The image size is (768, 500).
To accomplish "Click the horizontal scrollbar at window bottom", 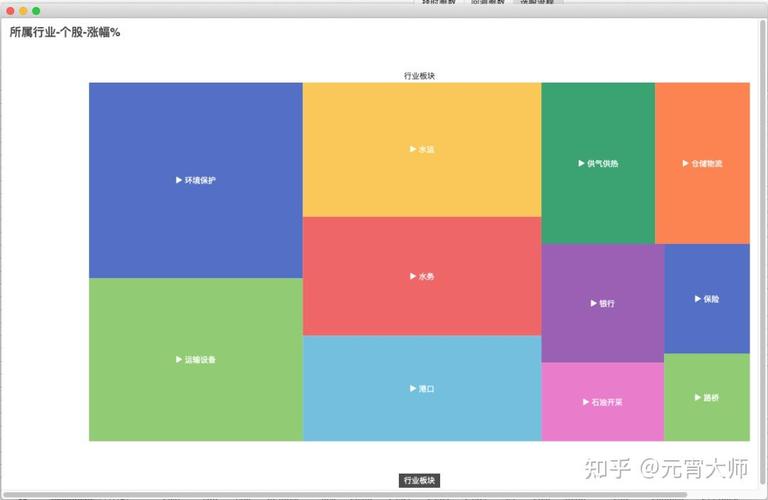I will coord(350,494).
